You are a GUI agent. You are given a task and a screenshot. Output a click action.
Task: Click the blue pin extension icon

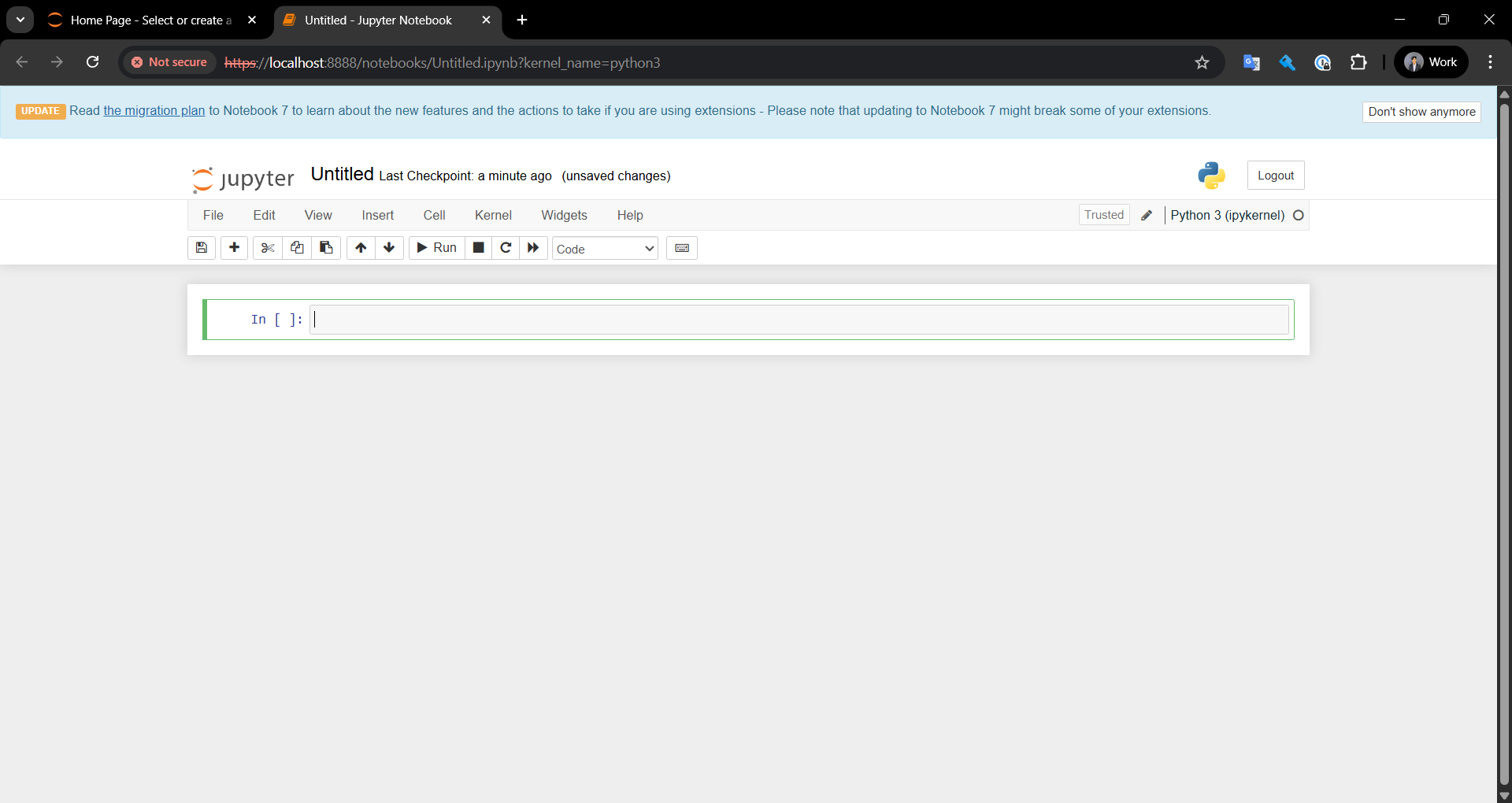[x=1287, y=62]
